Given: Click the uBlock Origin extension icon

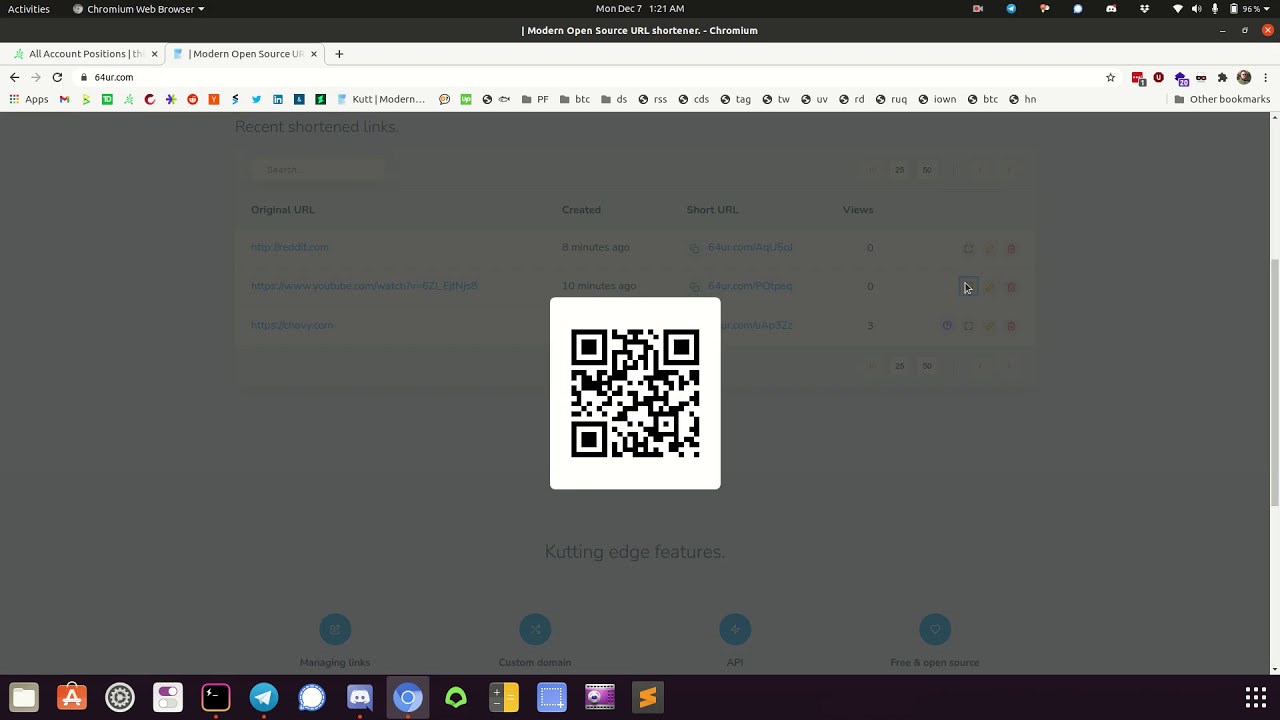Looking at the screenshot, I should [1159, 77].
